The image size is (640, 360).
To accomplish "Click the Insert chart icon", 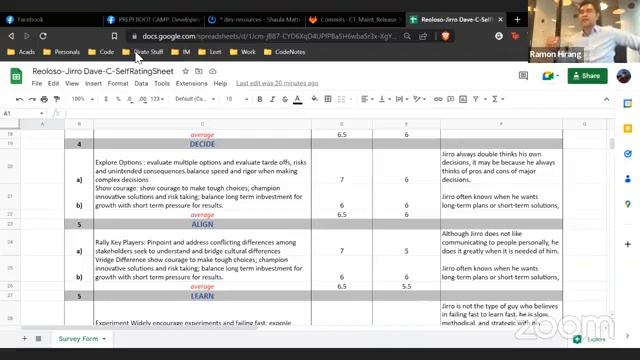I will 463,99.
